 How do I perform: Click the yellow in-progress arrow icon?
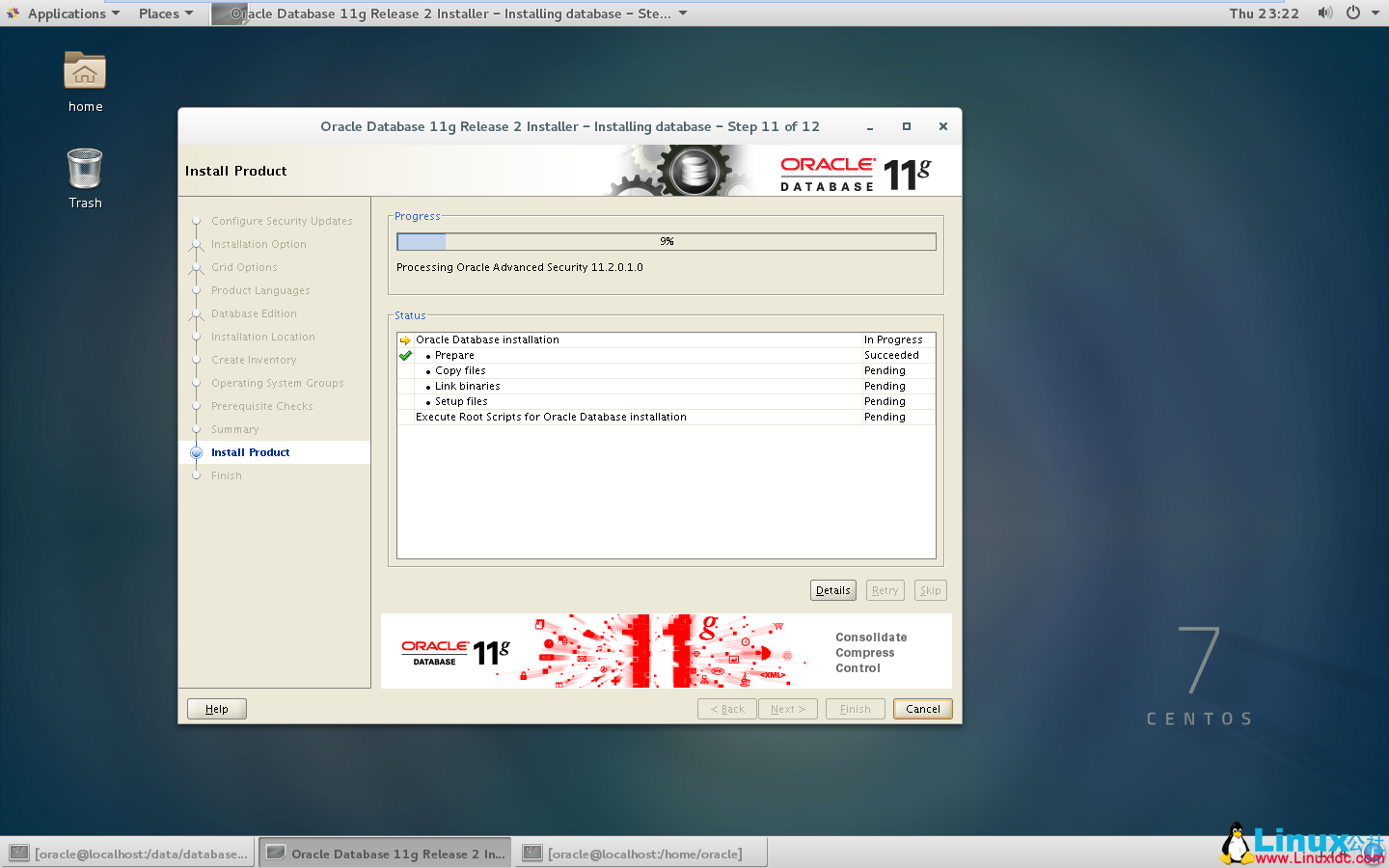point(405,340)
